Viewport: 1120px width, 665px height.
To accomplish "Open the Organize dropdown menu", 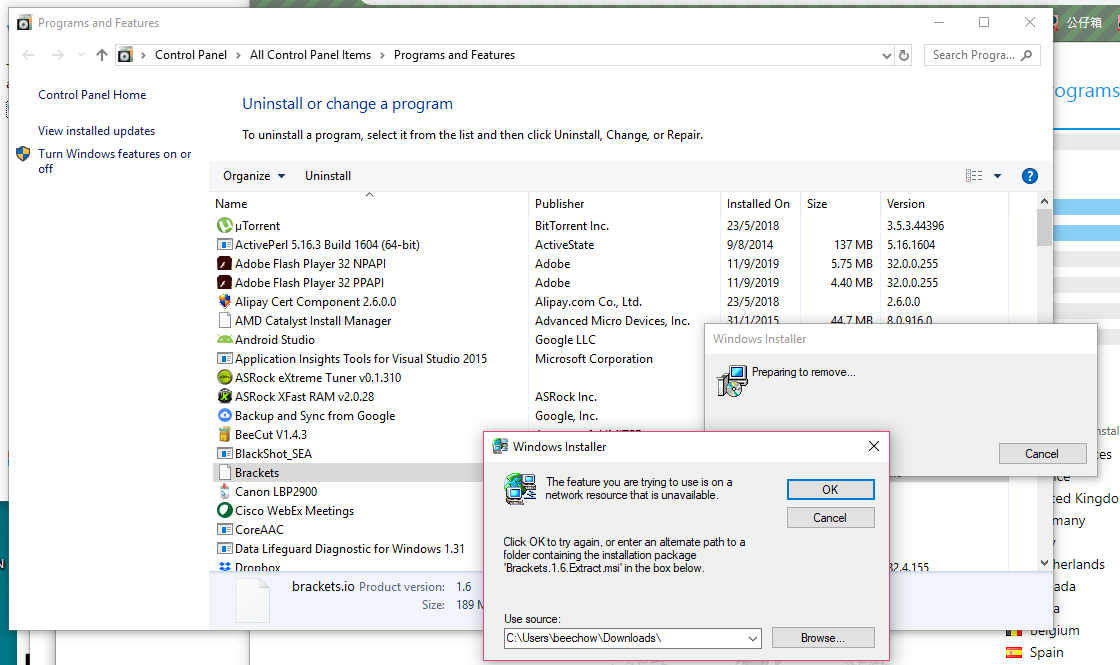I will (x=254, y=176).
